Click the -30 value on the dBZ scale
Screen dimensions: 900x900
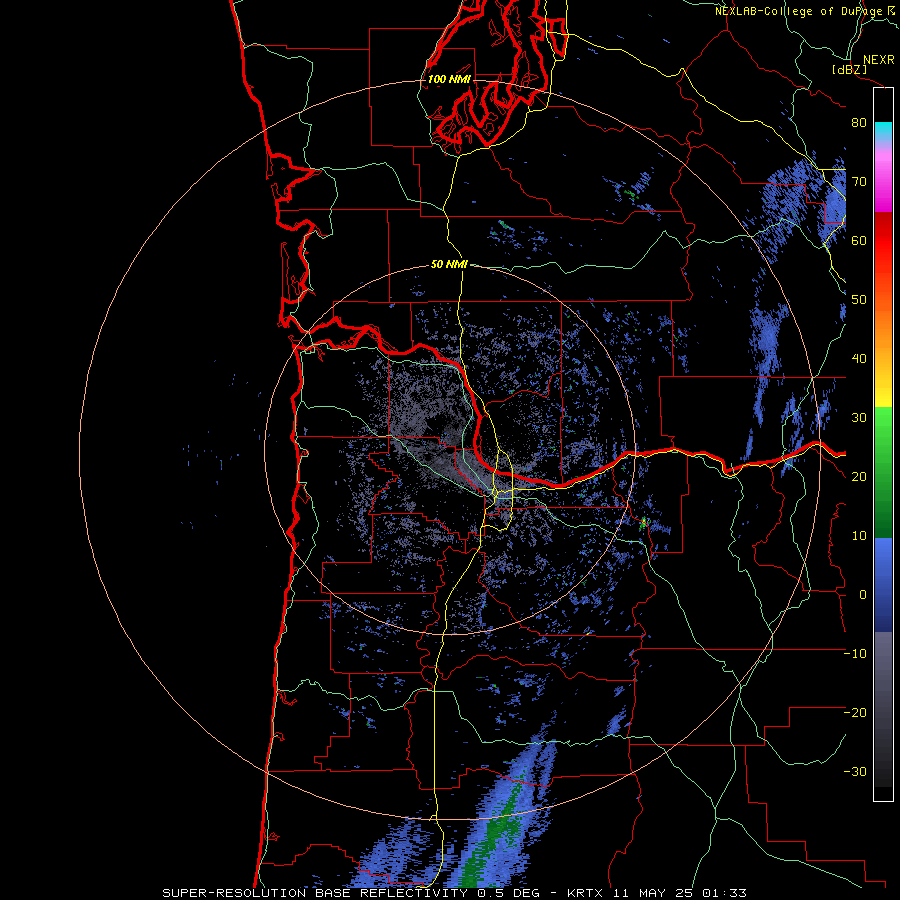pyautogui.click(x=855, y=772)
